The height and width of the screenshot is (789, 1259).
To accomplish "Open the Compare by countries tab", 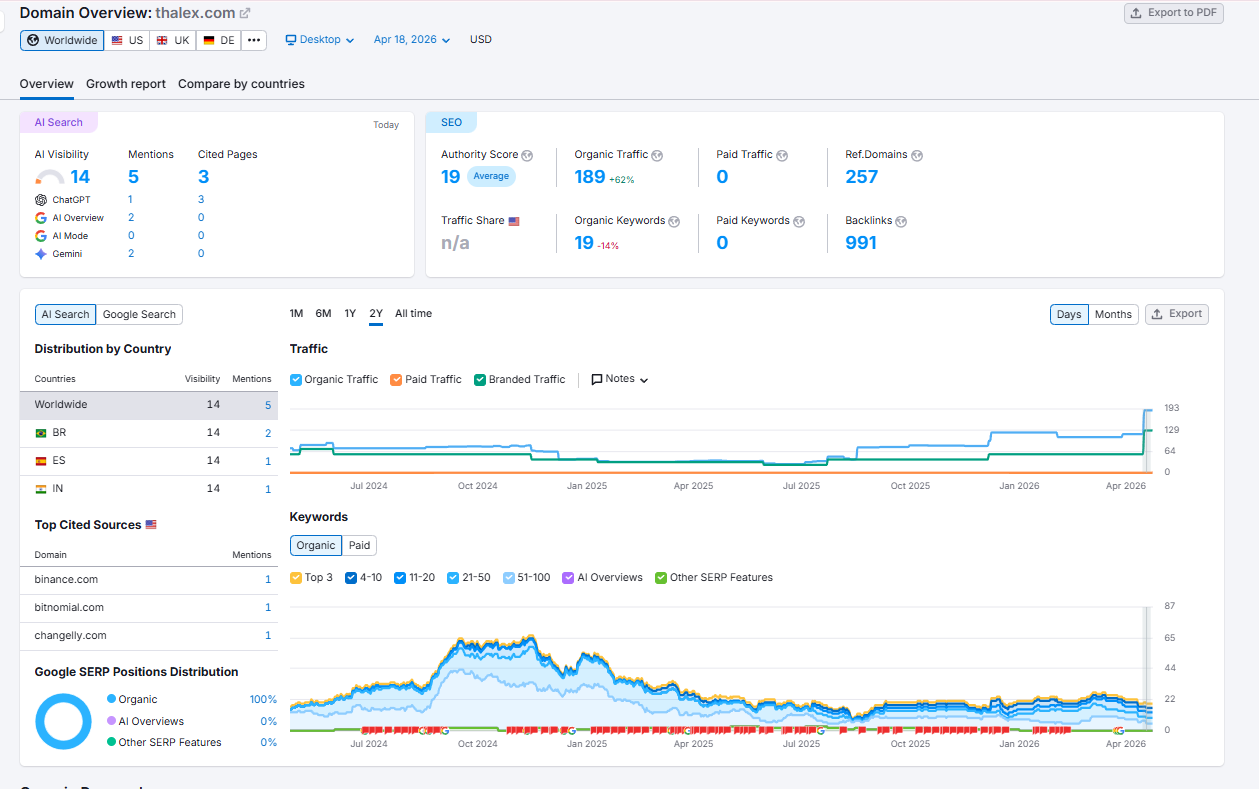I will click(241, 84).
